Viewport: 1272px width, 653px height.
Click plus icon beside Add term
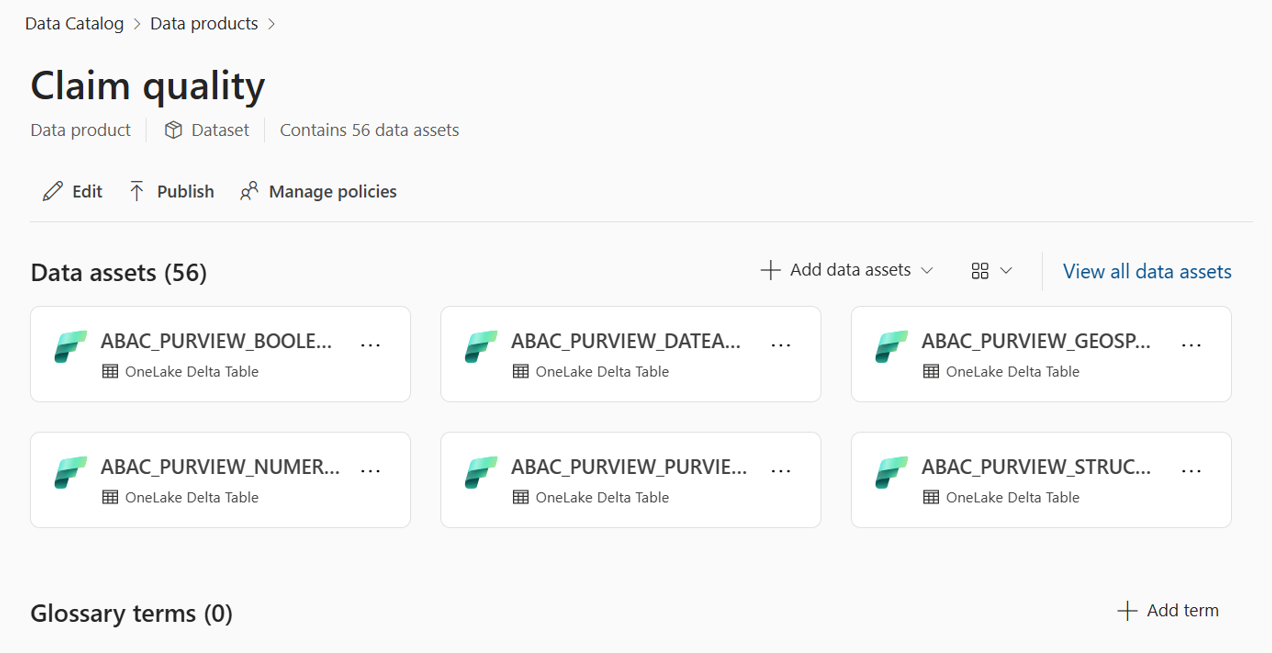click(x=1127, y=611)
